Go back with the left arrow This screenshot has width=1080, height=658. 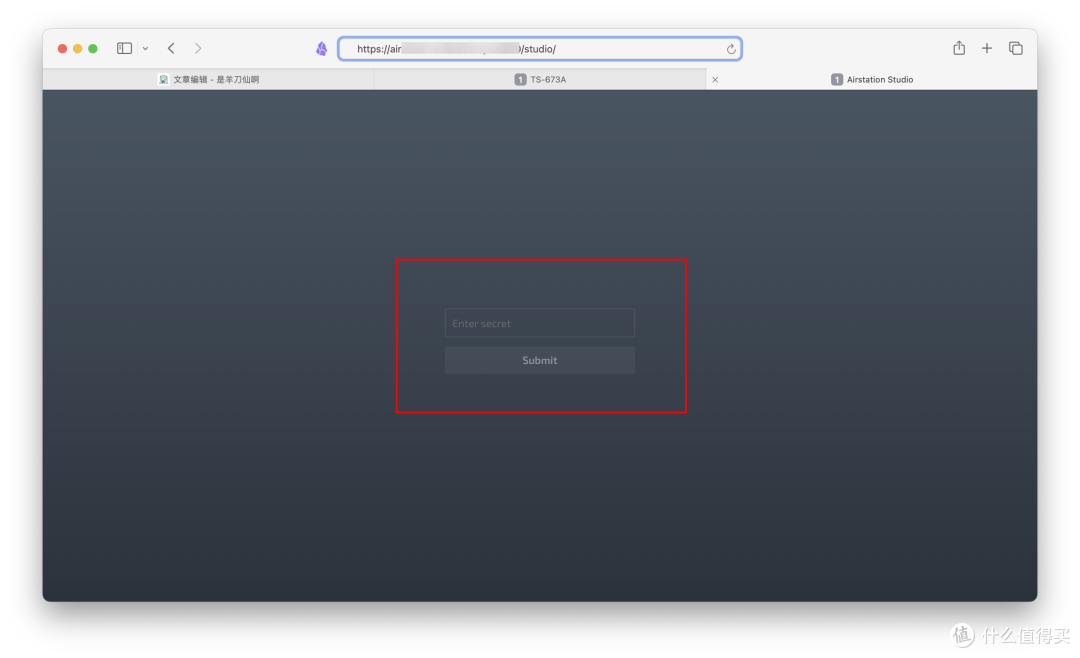point(171,48)
